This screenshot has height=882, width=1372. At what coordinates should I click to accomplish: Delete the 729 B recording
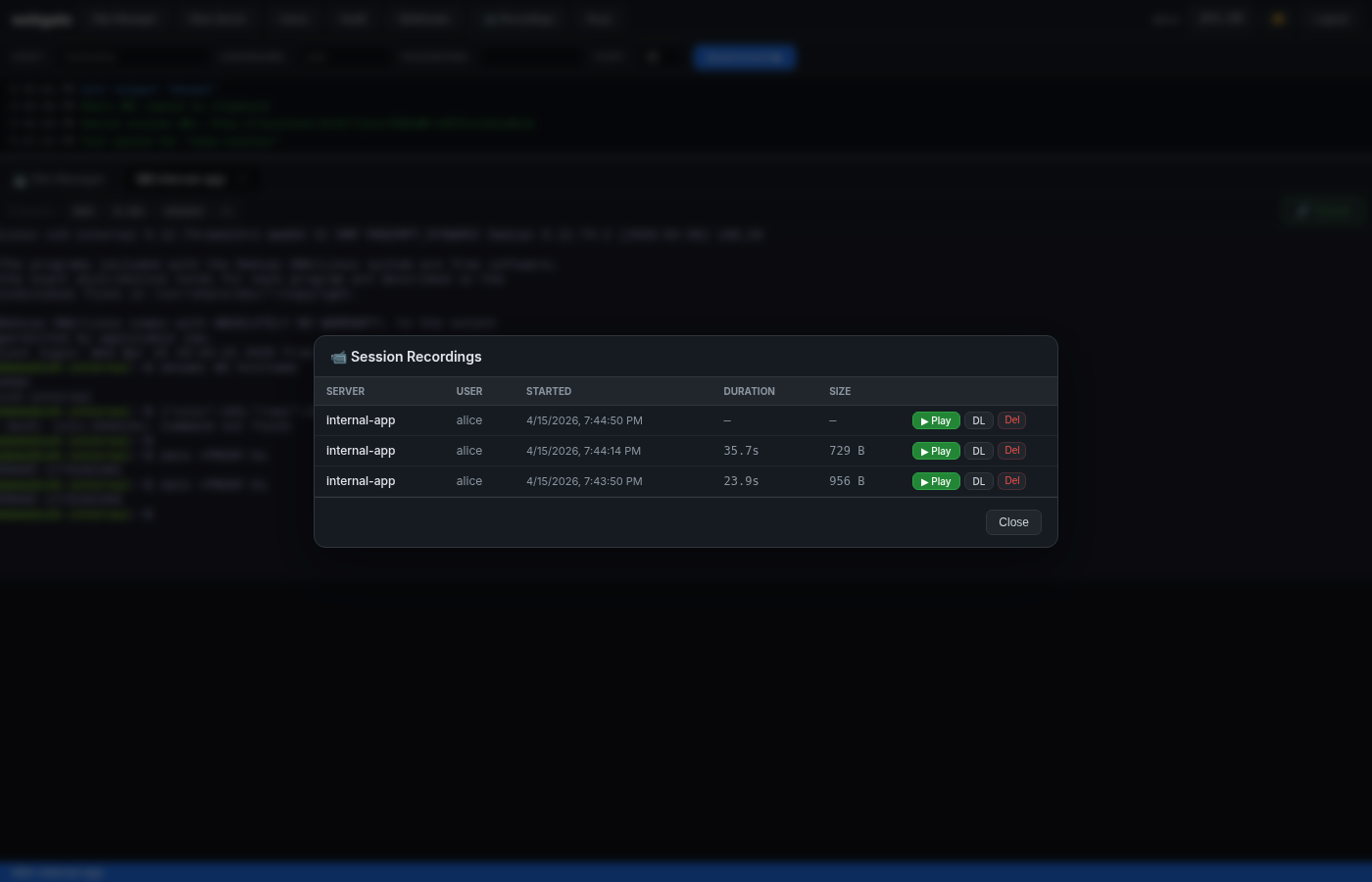(1011, 451)
